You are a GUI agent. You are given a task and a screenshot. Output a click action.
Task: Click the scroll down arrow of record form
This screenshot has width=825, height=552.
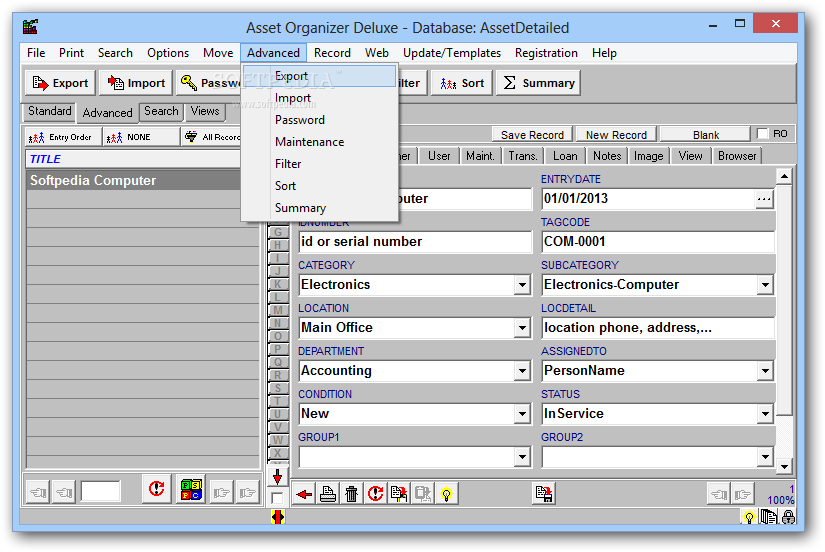click(x=784, y=466)
